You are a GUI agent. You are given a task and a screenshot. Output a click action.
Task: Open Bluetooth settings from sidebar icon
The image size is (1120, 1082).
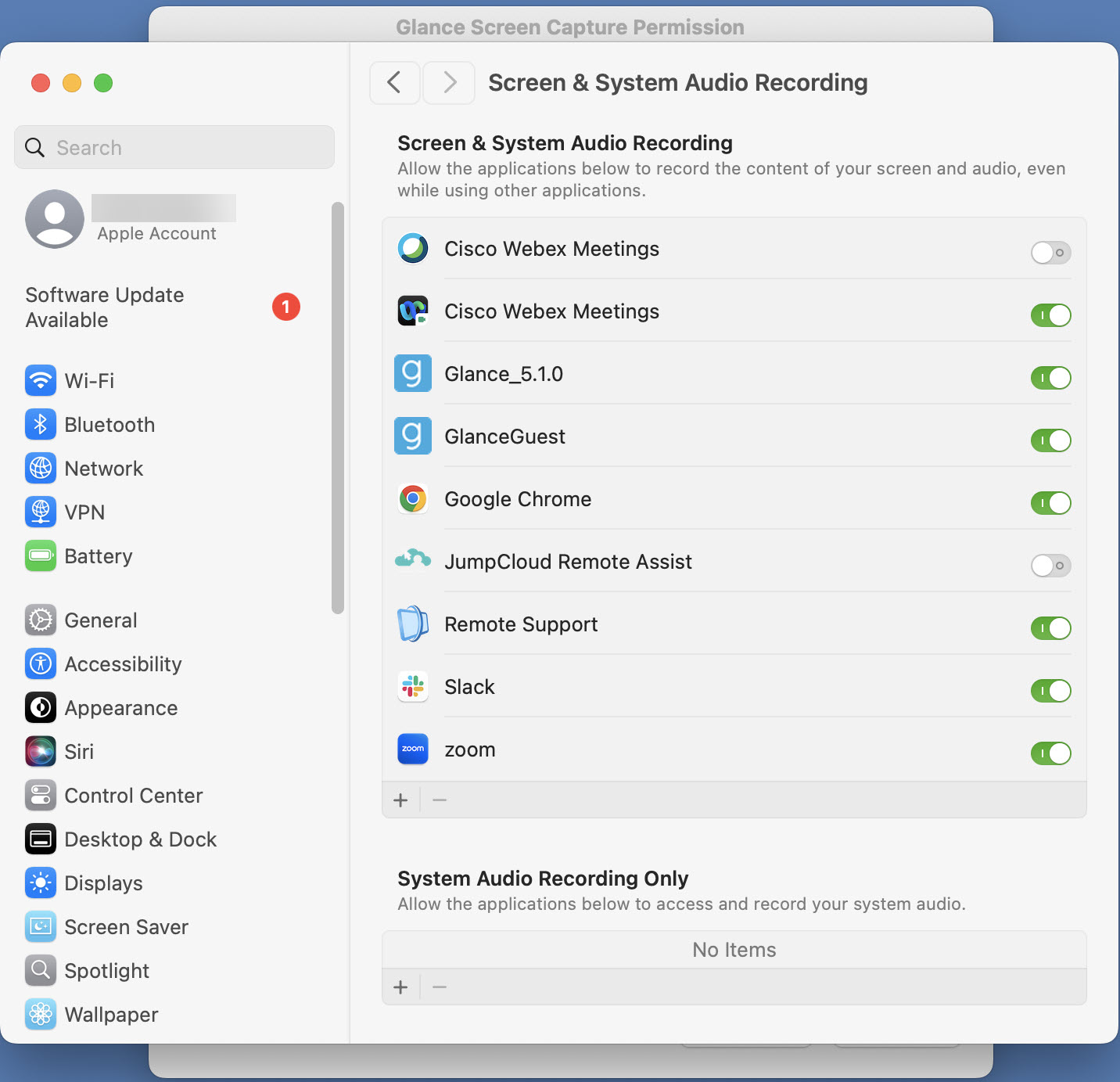[x=41, y=425]
